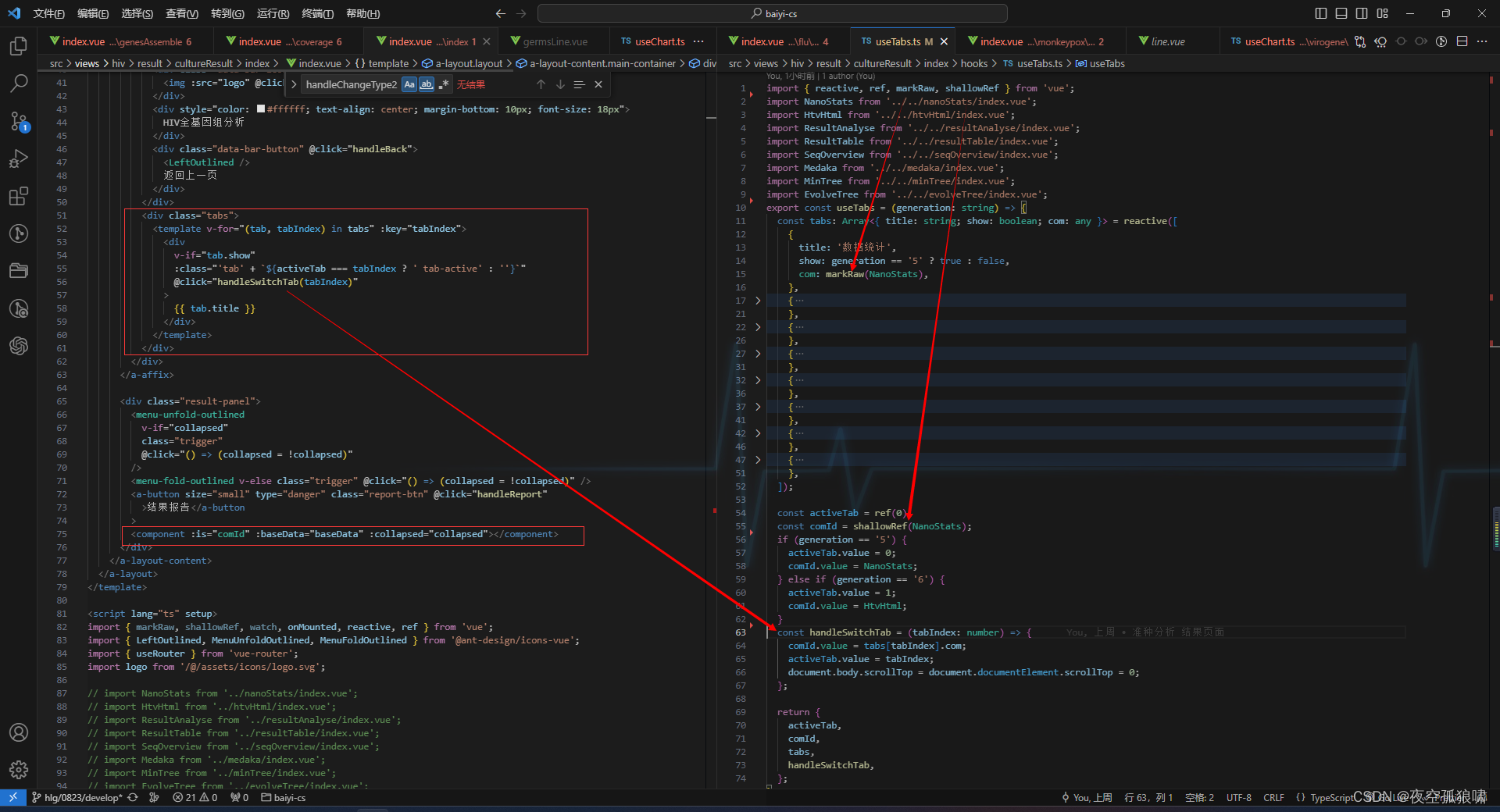Toggle match whole word in the find widget
The image size is (1500, 812).
427,84
